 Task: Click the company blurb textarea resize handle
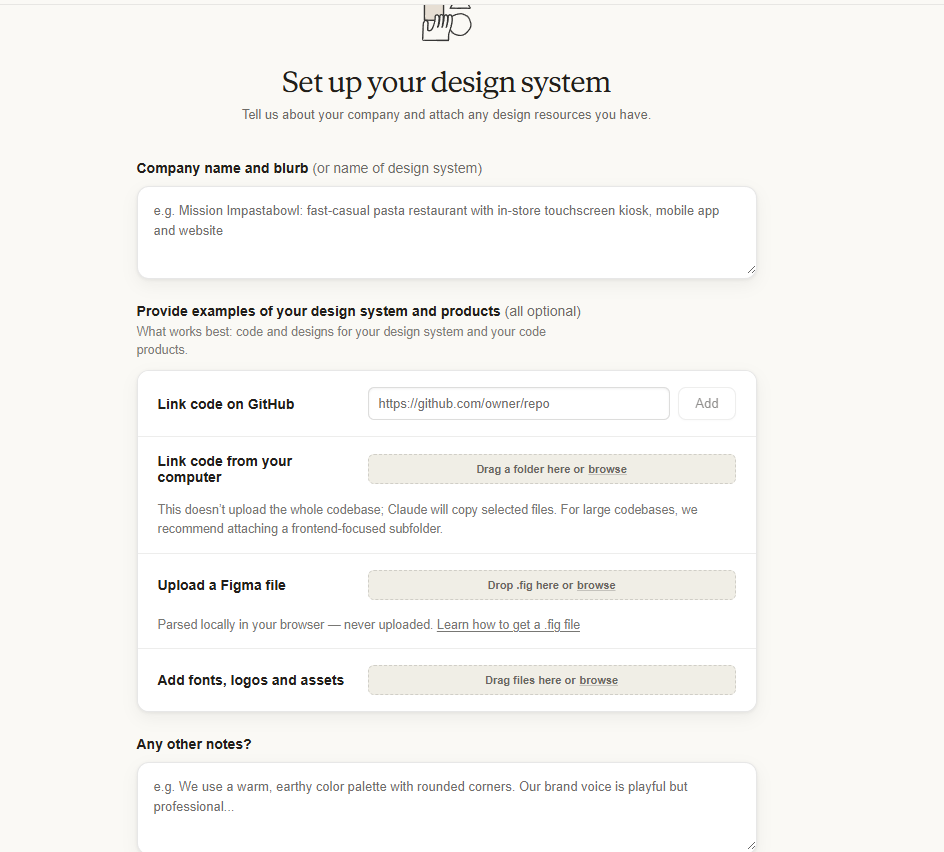[751, 270]
